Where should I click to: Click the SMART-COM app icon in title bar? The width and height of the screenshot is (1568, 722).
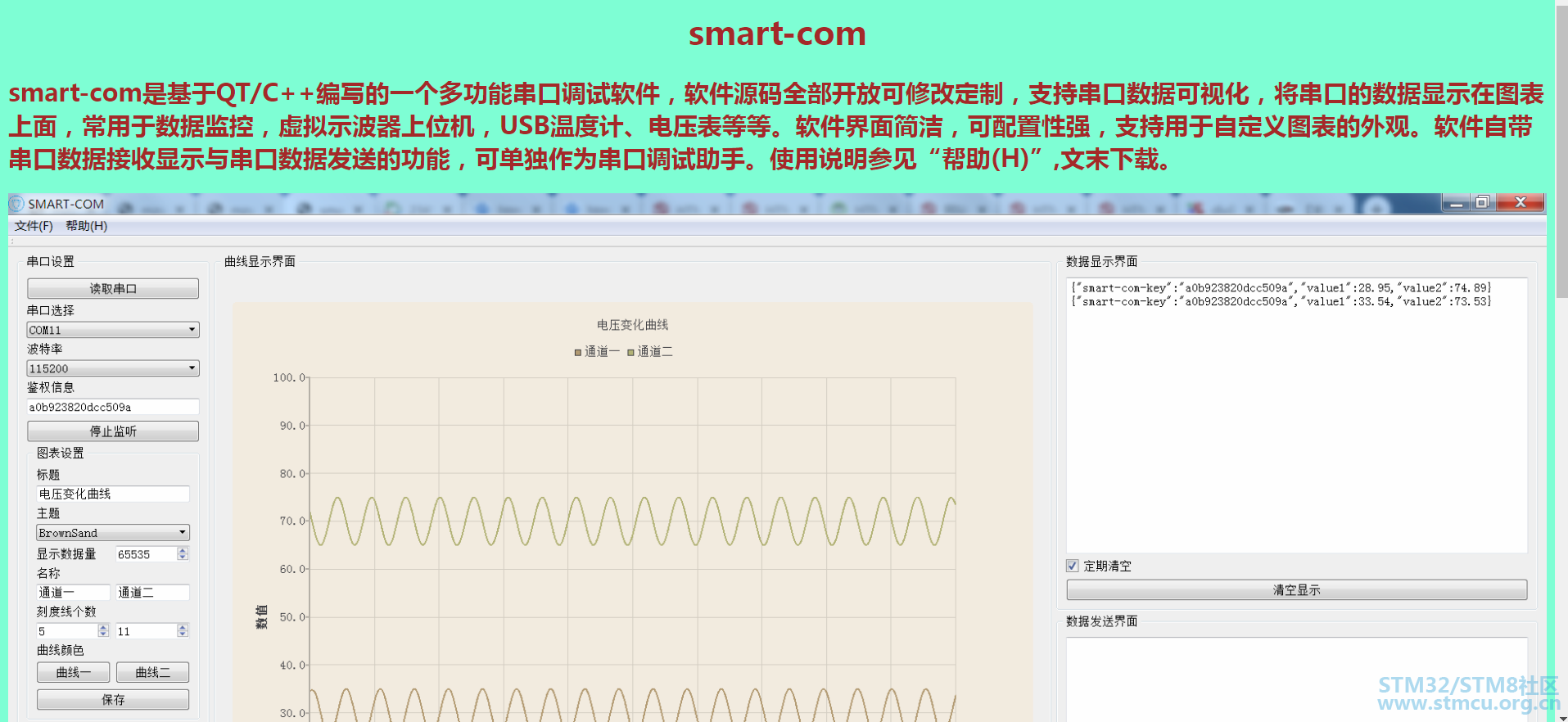(x=16, y=203)
